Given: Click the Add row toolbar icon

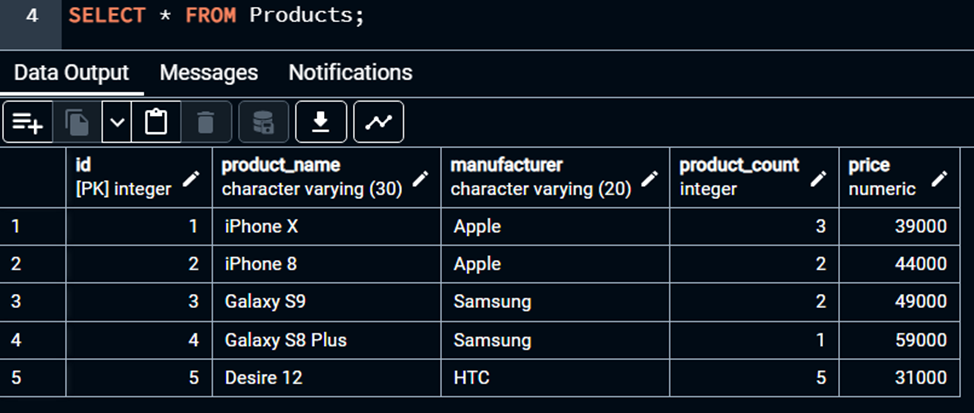Looking at the screenshot, I should (27, 122).
